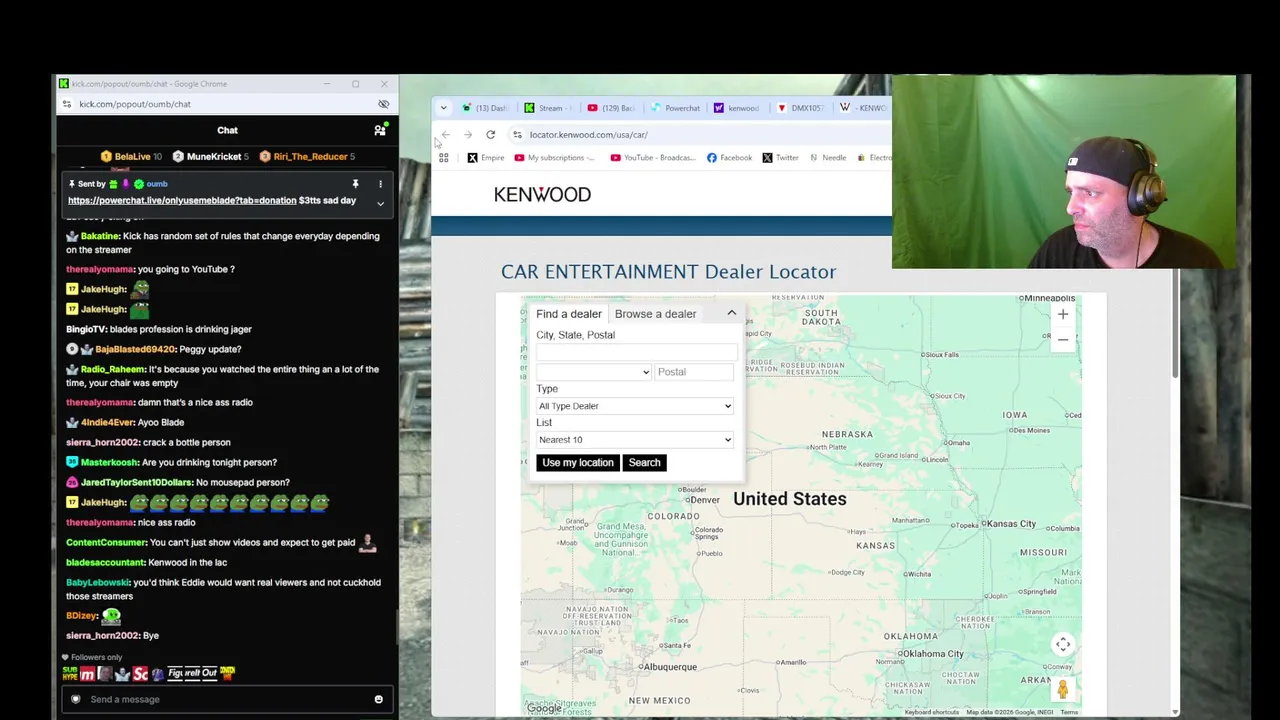Open the Needle bookmark
Screen dimensions: 1280x720
click(x=827, y=158)
